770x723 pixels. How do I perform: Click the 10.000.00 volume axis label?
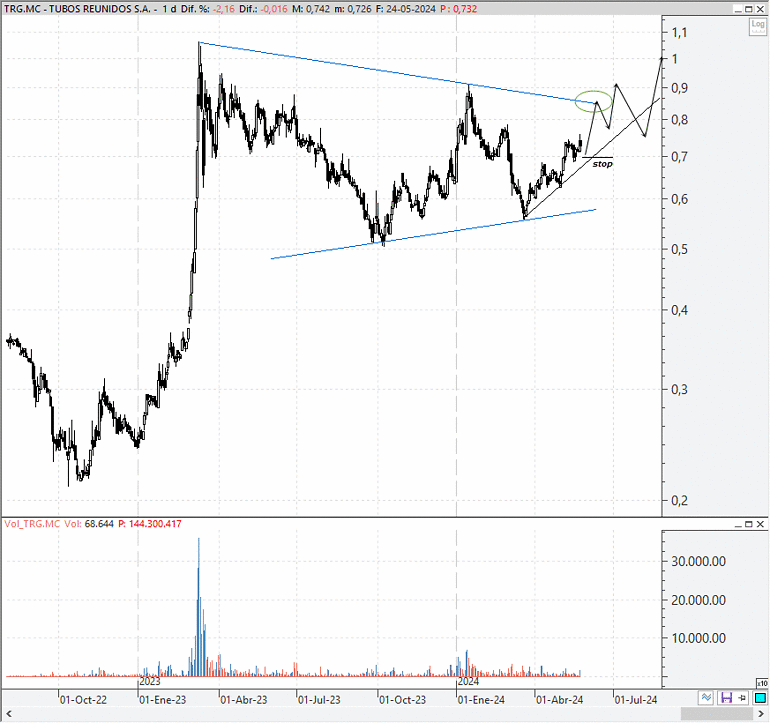698,639
